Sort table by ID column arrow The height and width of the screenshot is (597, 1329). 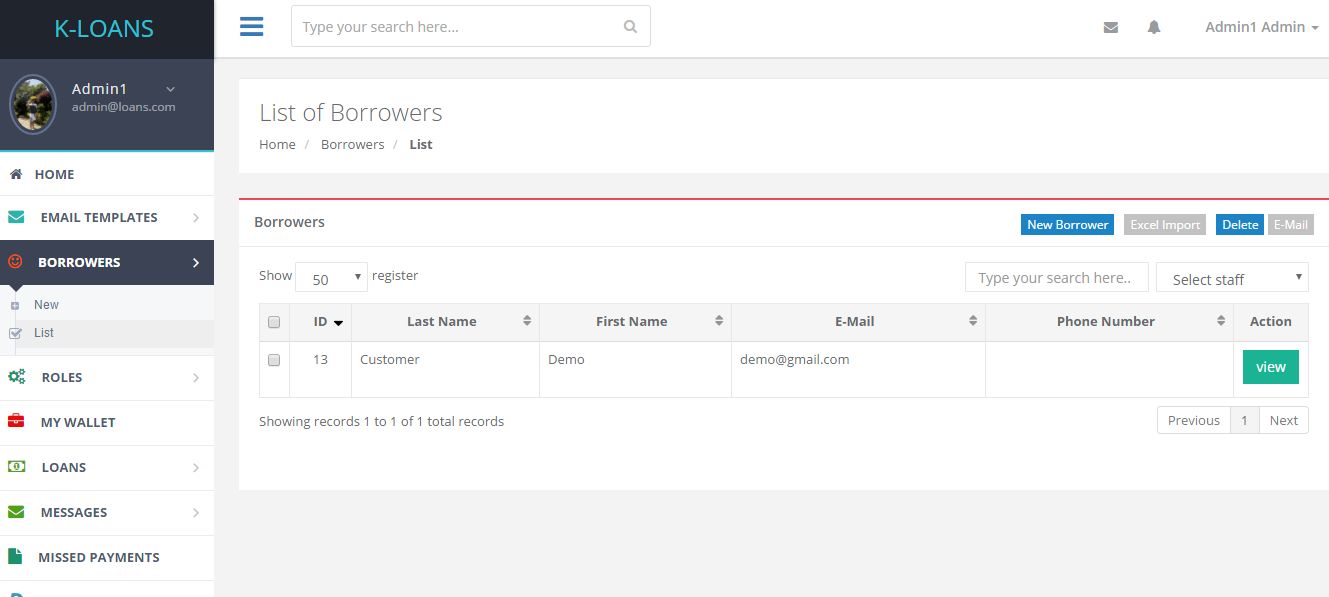(x=338, y=323)
